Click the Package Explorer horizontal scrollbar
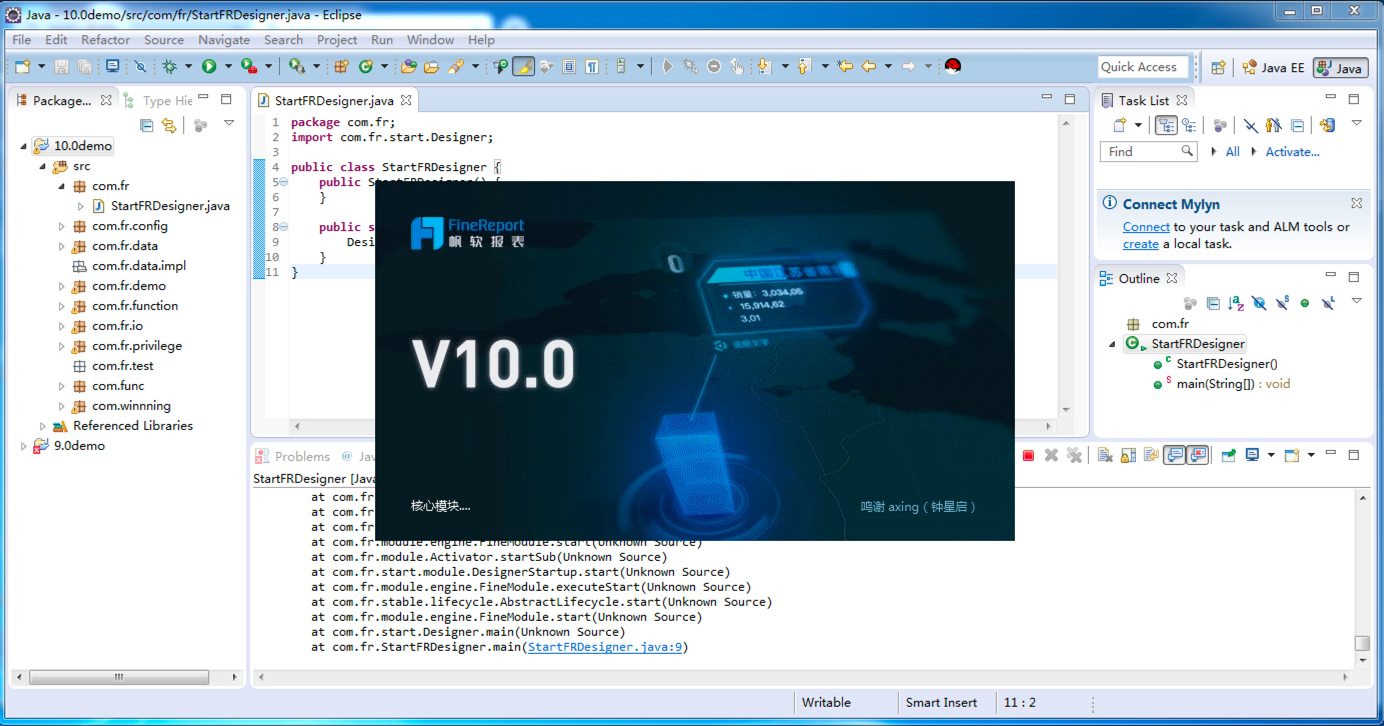Screen dimensions: 1384x726 point(118,677)
